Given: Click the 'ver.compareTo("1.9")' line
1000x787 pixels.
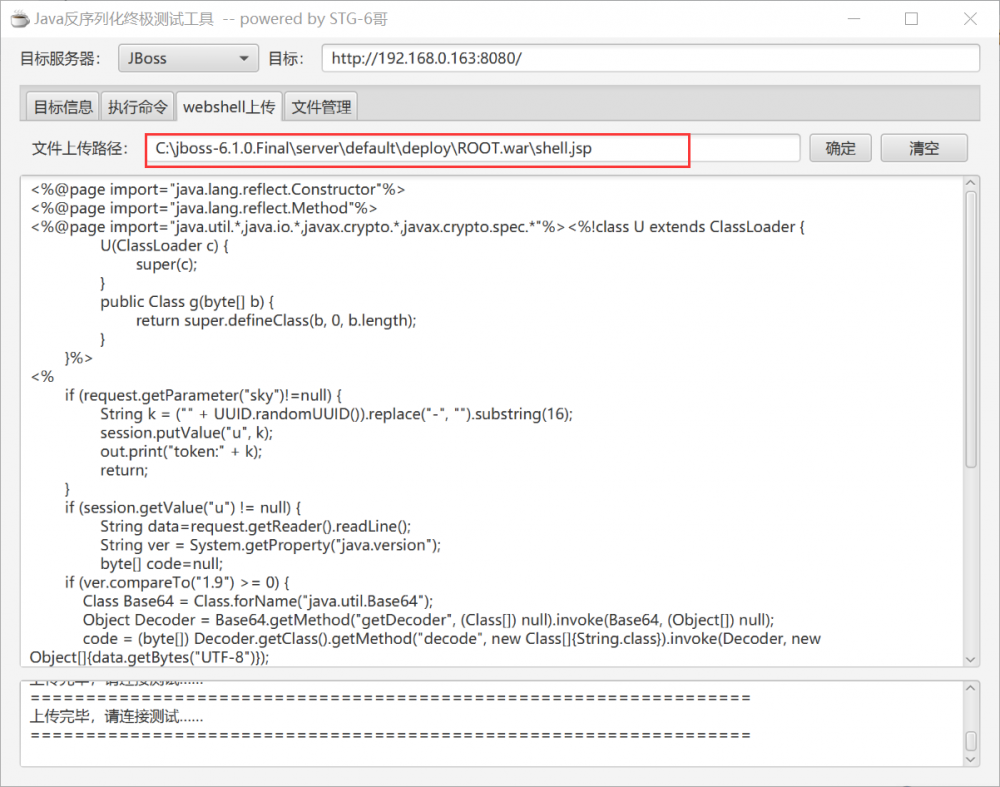Looking at the screenshot, I should pos(177,582).
